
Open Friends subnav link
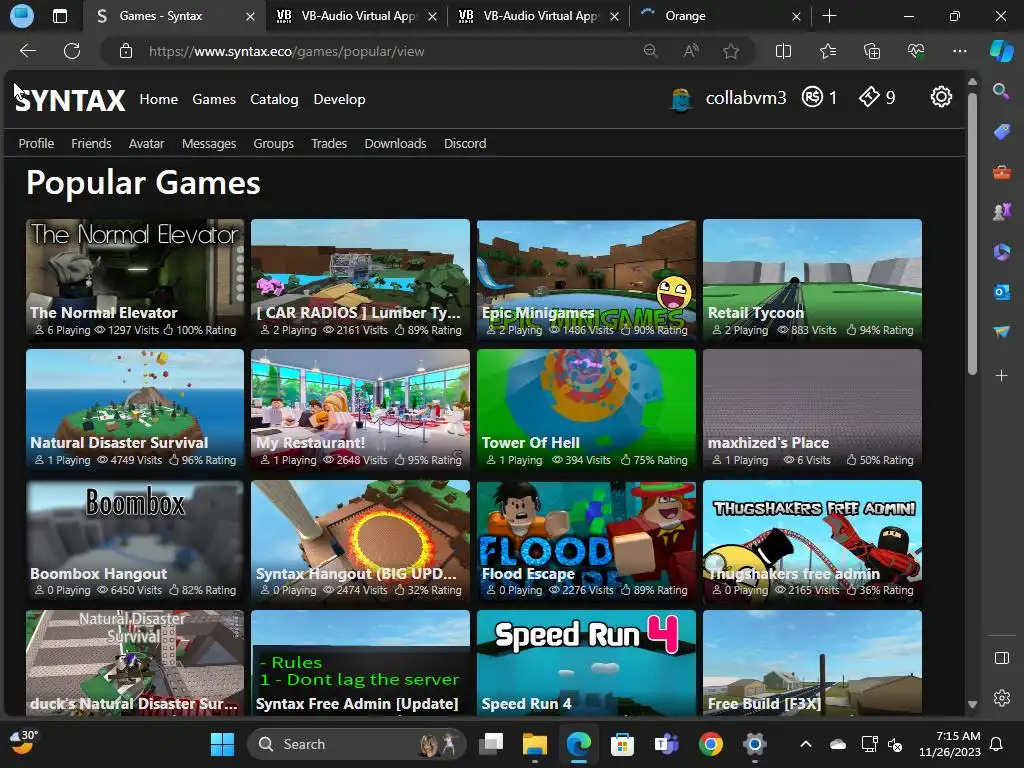[91, 143]
